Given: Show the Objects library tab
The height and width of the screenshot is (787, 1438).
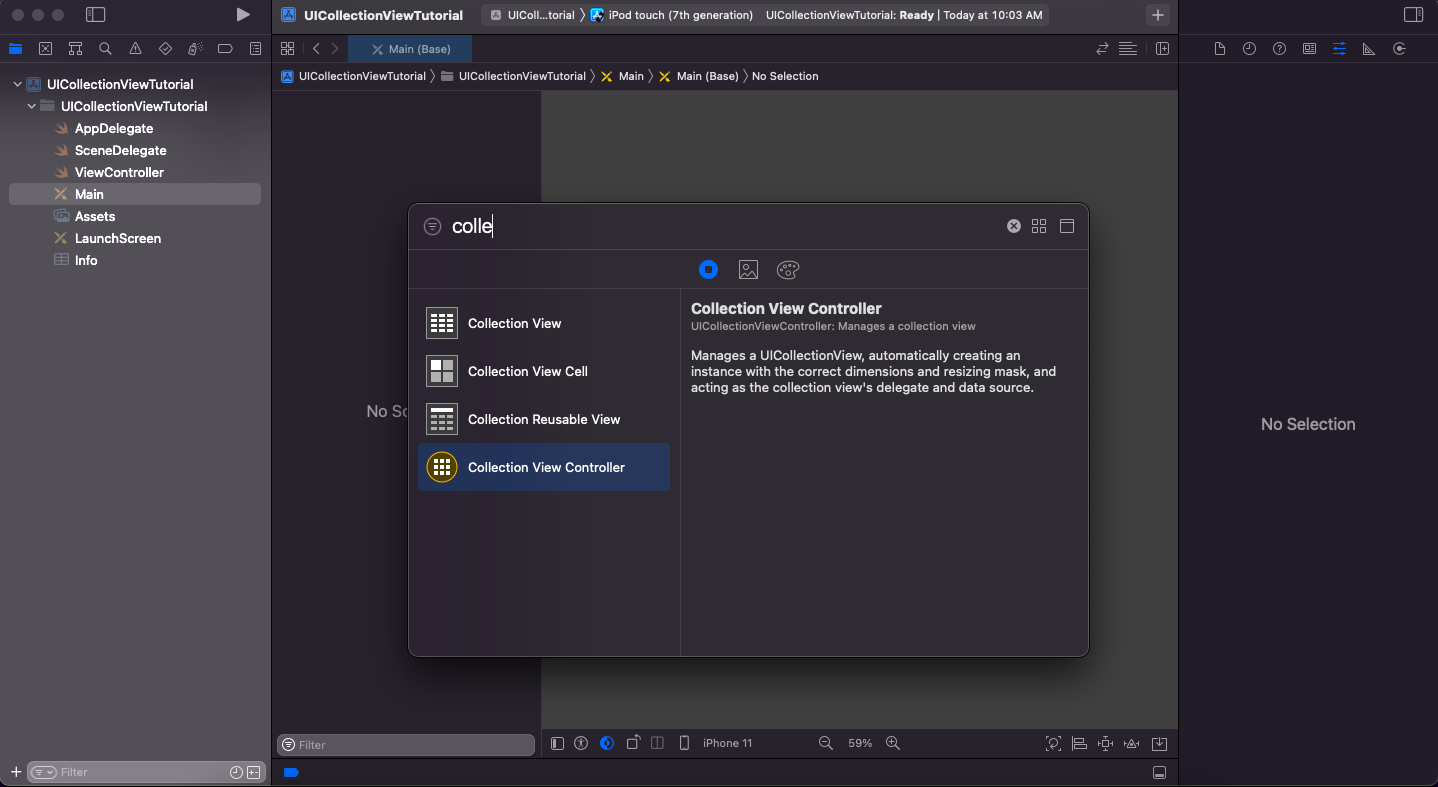Looking at the screenshot, I should coord(708,269).
